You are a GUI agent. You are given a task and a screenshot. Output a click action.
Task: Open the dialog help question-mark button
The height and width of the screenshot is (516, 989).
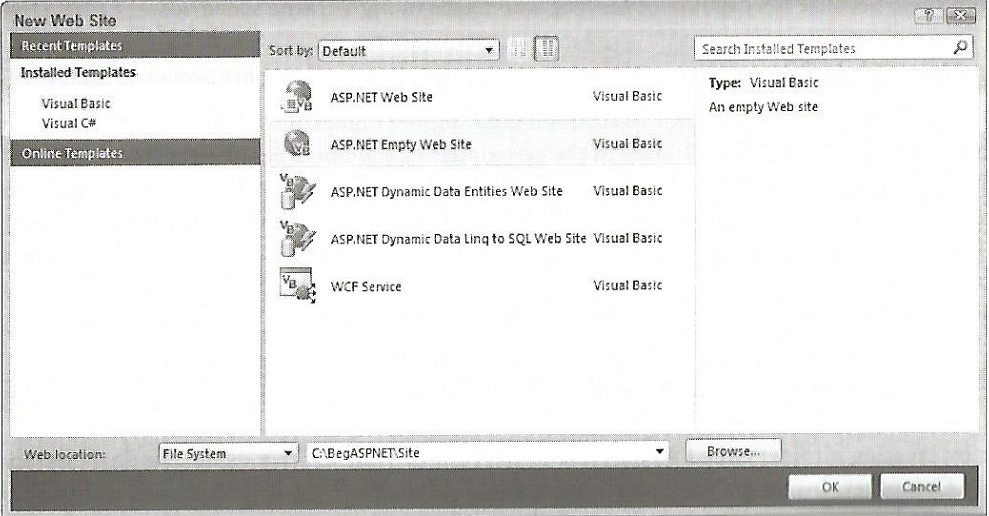click(930, 16)
